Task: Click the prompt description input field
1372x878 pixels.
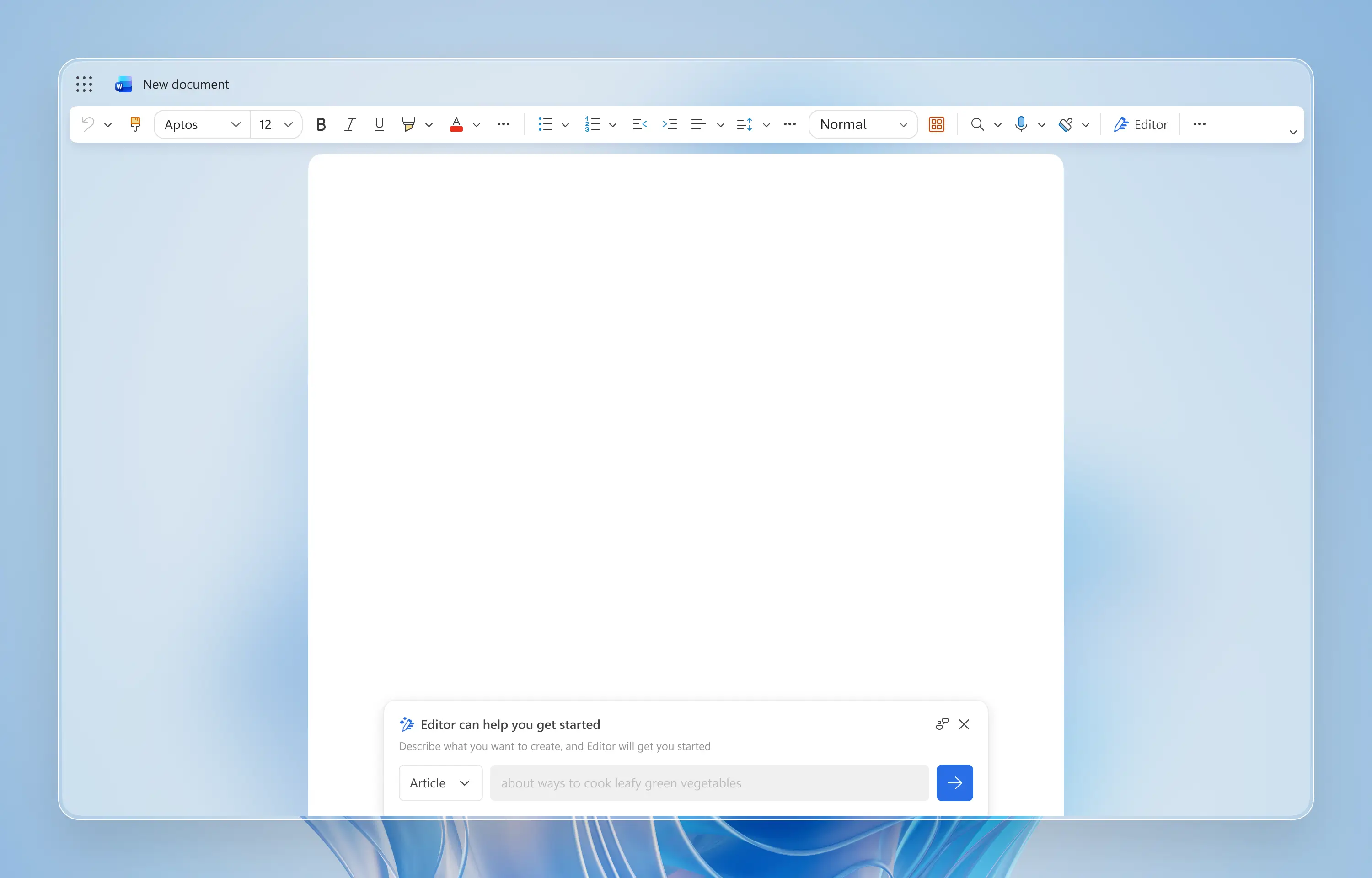Action: [709, 783]
